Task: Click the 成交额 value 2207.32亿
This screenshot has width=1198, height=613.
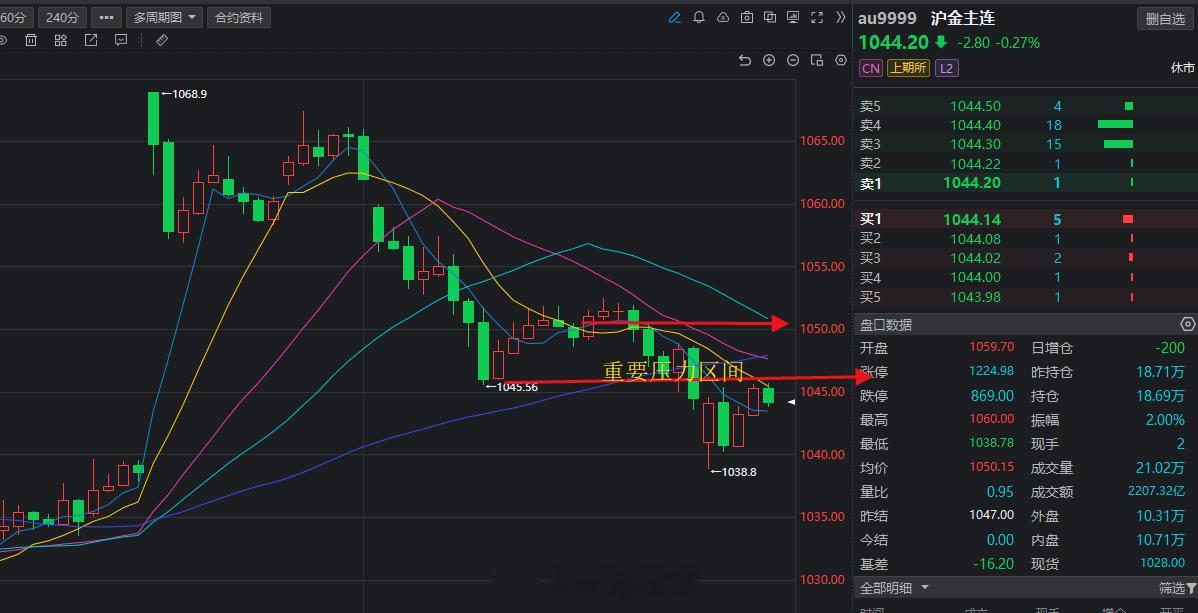Action: [x=1156, y=491]
